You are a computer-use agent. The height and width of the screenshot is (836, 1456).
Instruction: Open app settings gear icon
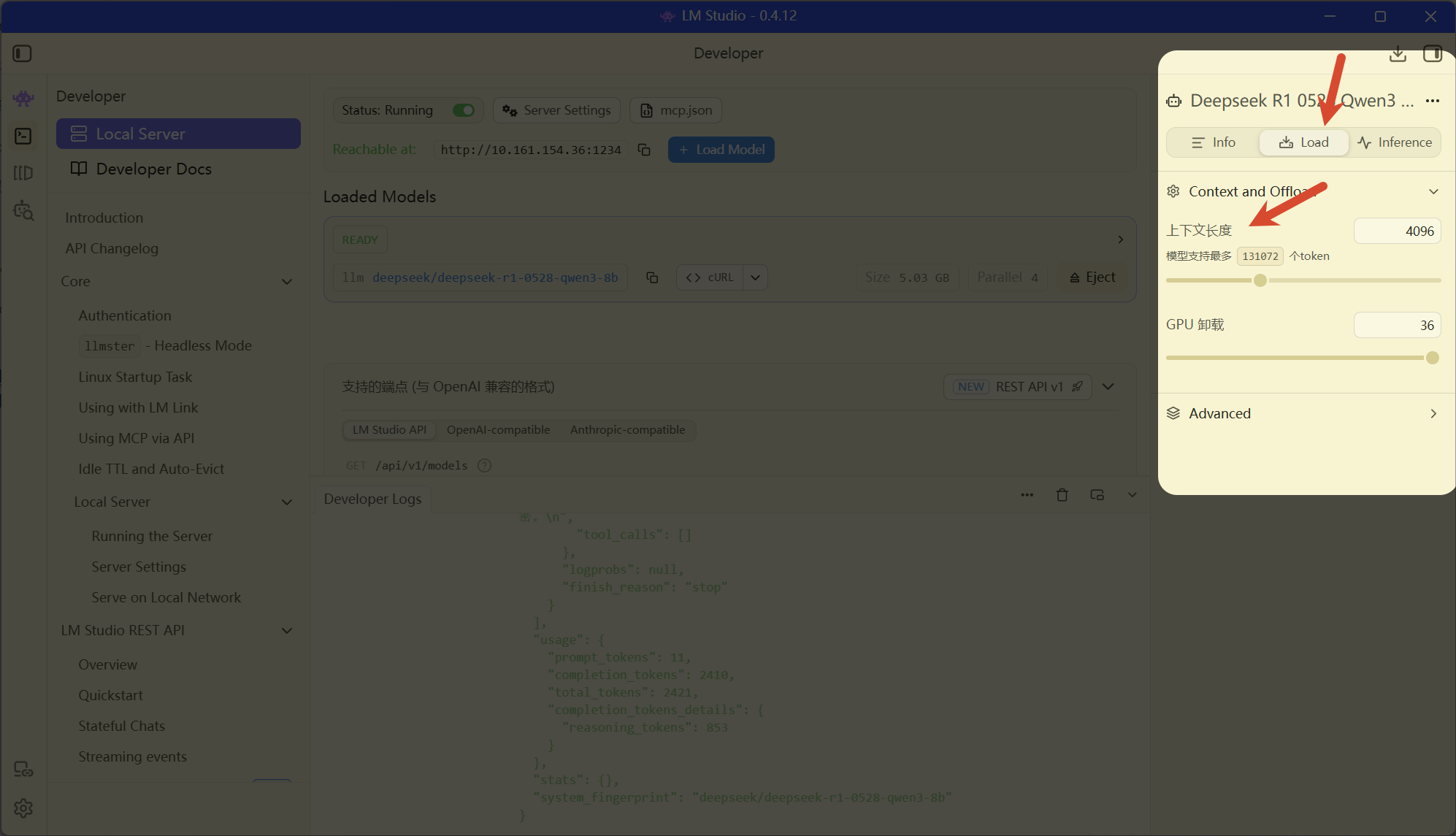click(x=23, y=808)
